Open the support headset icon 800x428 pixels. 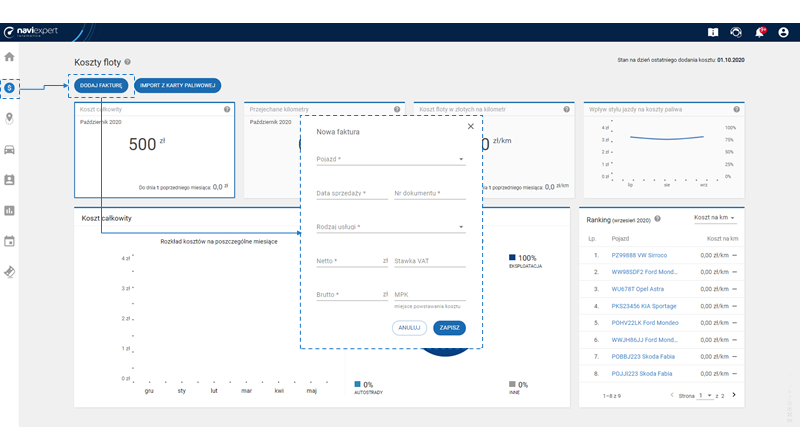pyautogui.click(x=737, y=32)
